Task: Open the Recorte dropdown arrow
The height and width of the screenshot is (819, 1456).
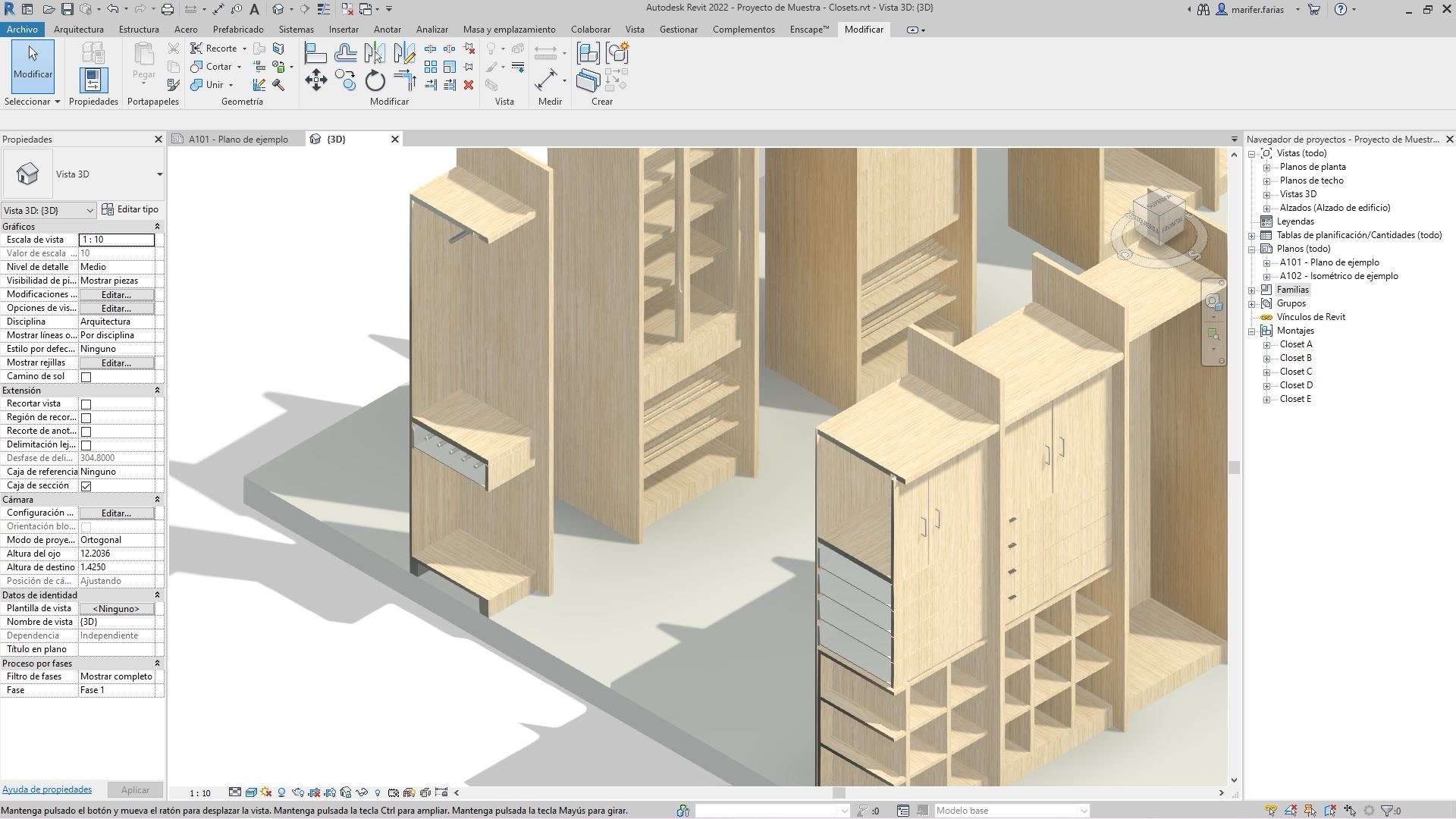Action: tap(244, 49)
